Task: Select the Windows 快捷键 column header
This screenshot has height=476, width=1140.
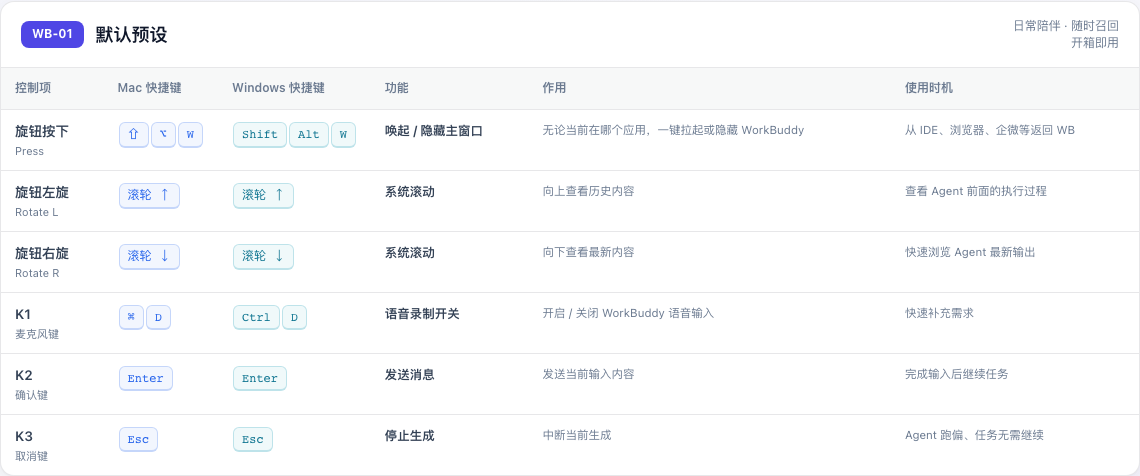Action: click(x=278, y=88)
